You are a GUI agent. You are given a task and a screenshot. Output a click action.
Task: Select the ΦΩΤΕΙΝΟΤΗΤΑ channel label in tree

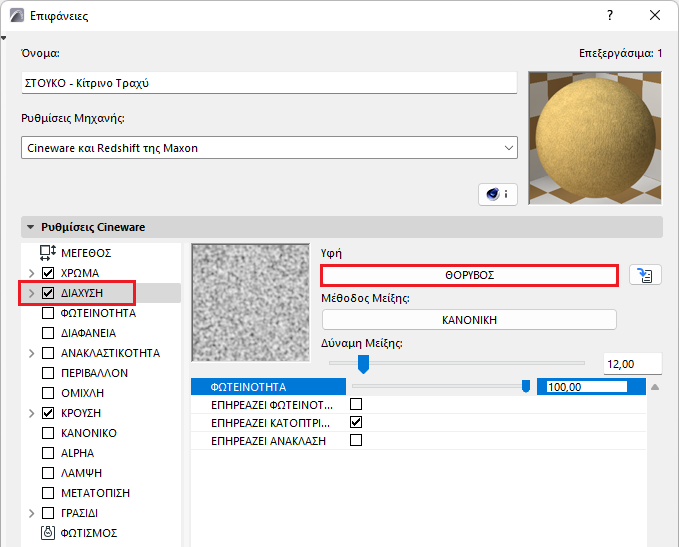[x=98, y=313]
